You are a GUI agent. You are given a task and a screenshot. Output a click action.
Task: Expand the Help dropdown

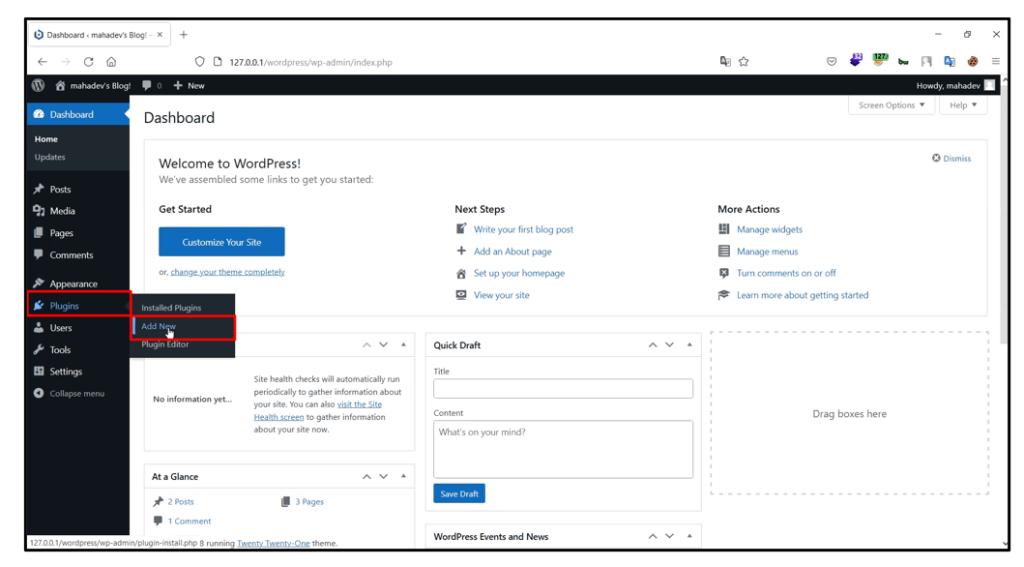963,105
